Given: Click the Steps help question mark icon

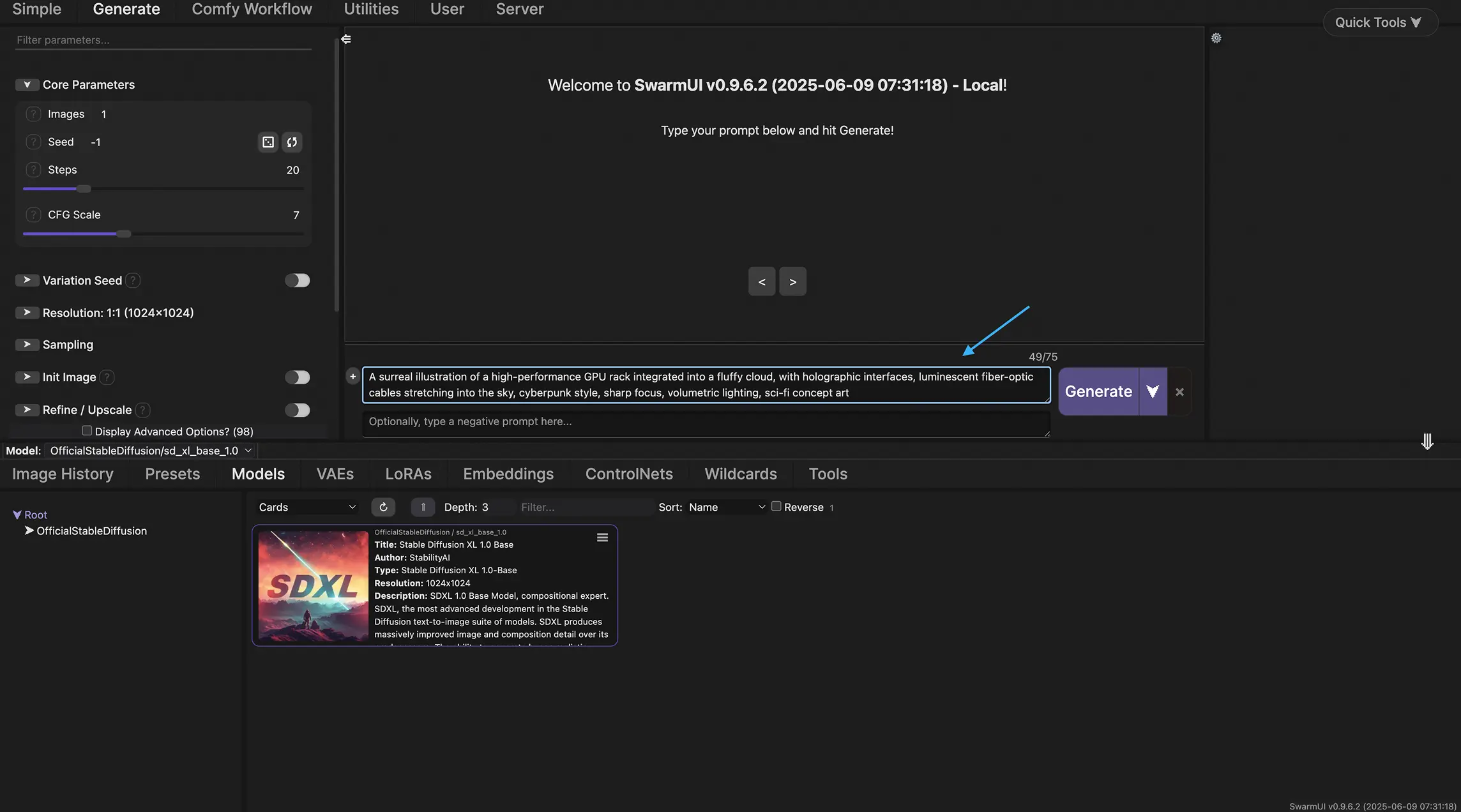Looking at the screenshot, I should point(33,170).
